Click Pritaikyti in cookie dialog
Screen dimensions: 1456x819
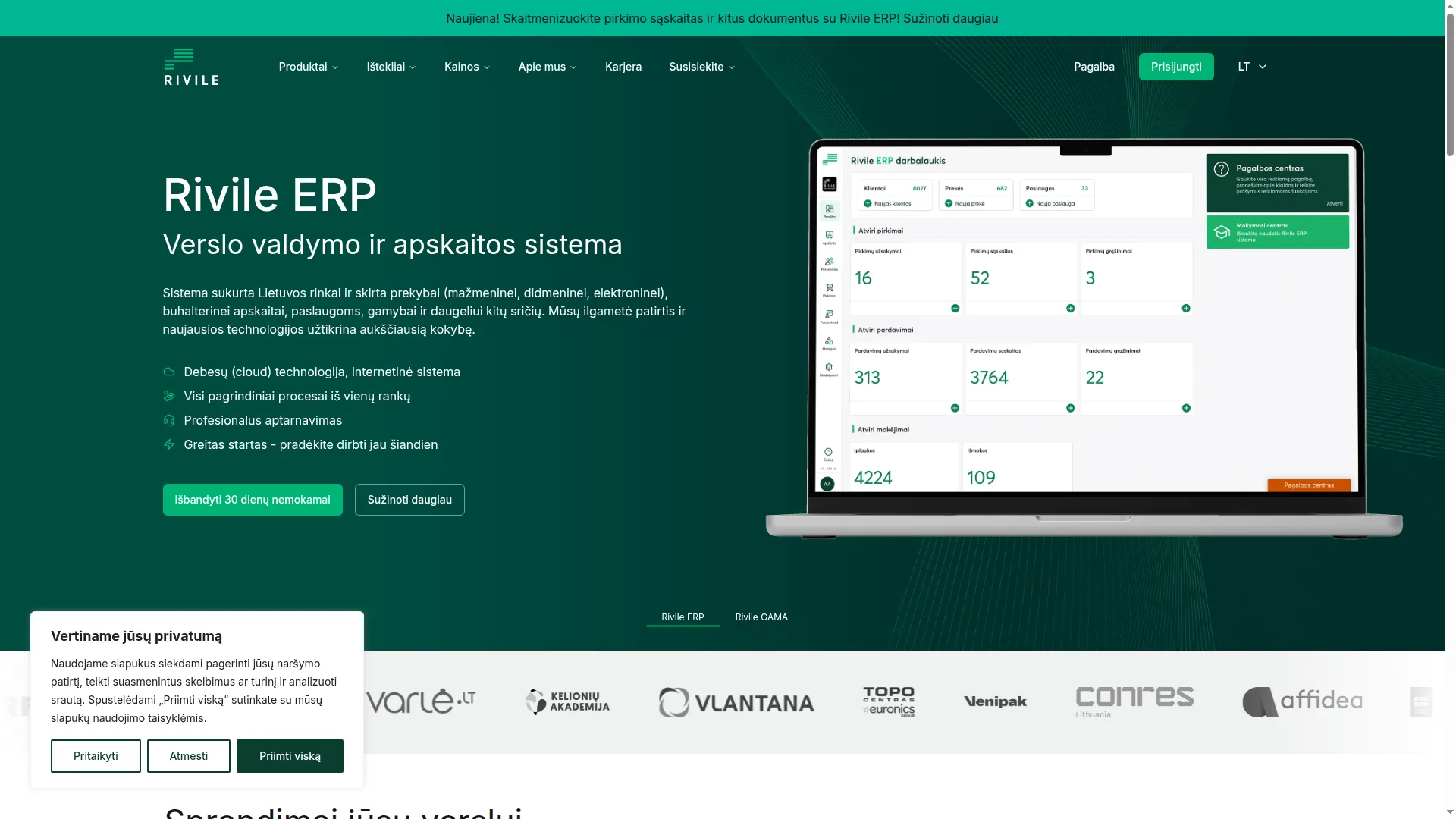click(96, 756)
